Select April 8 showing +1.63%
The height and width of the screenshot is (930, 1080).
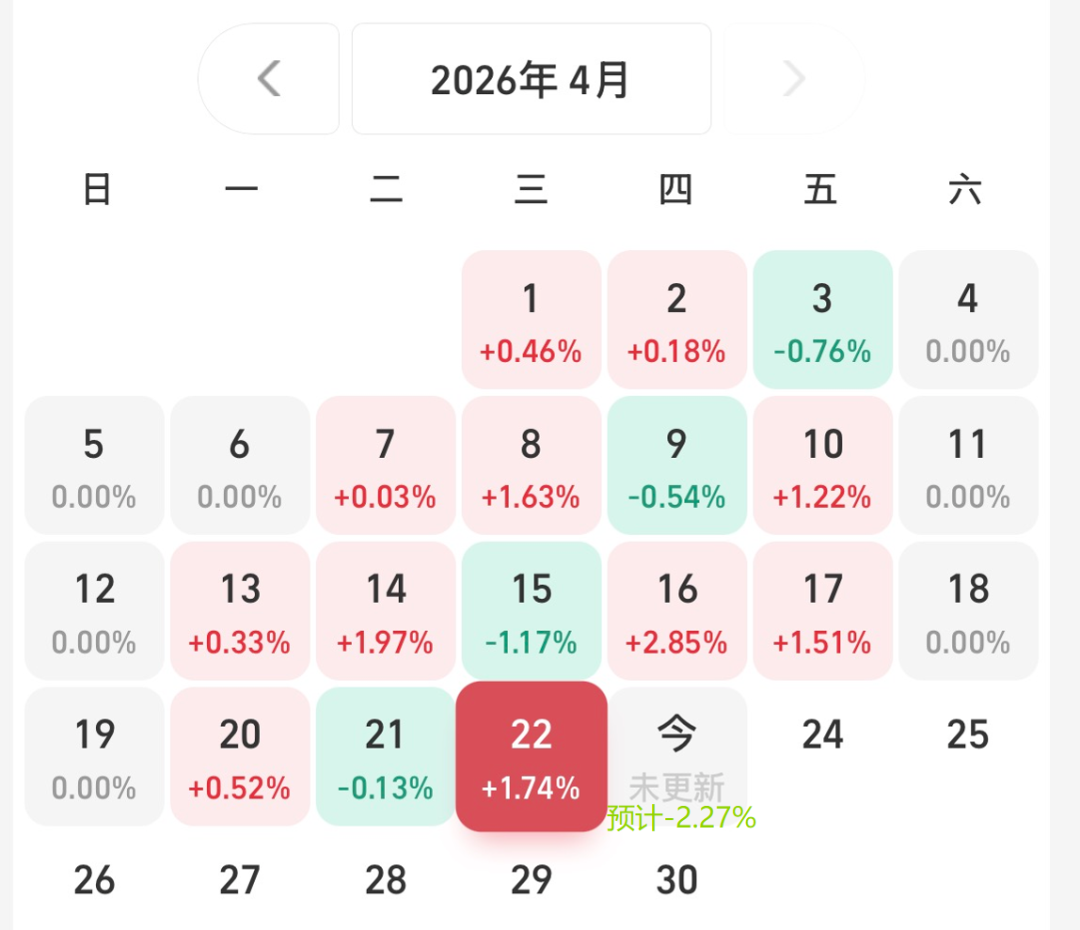tap(531, 465)
